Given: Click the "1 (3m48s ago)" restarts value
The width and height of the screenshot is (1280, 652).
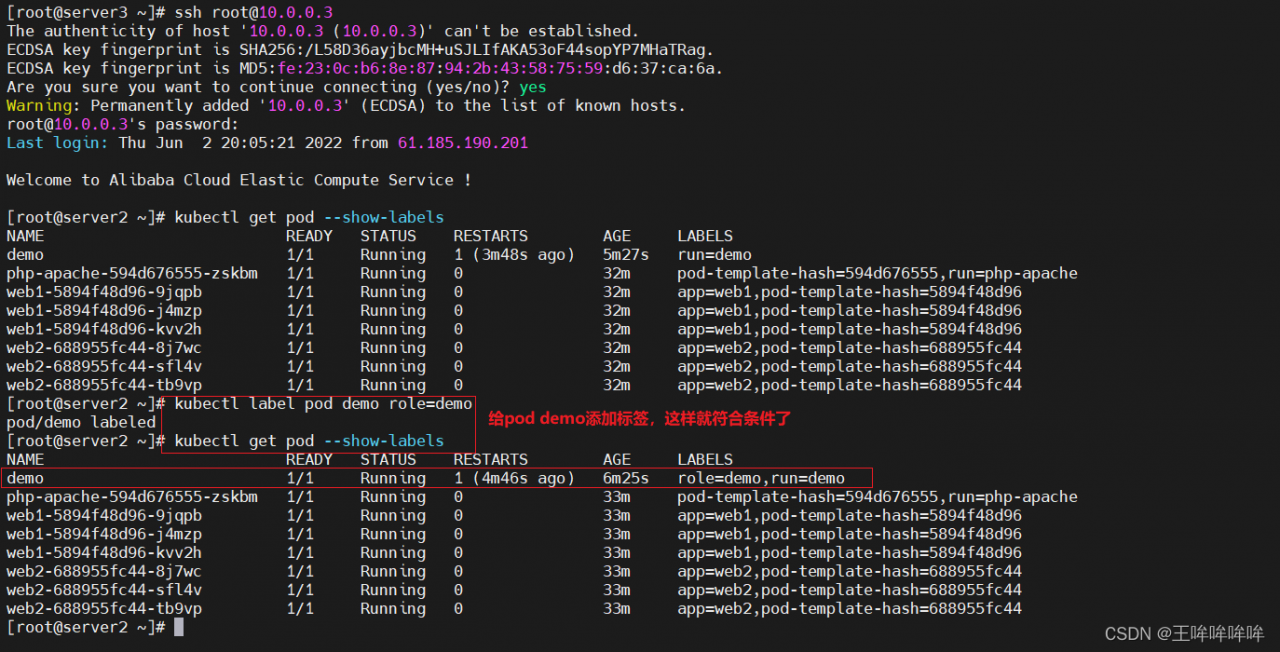Looking at the screenshot, I should [514, 255].
